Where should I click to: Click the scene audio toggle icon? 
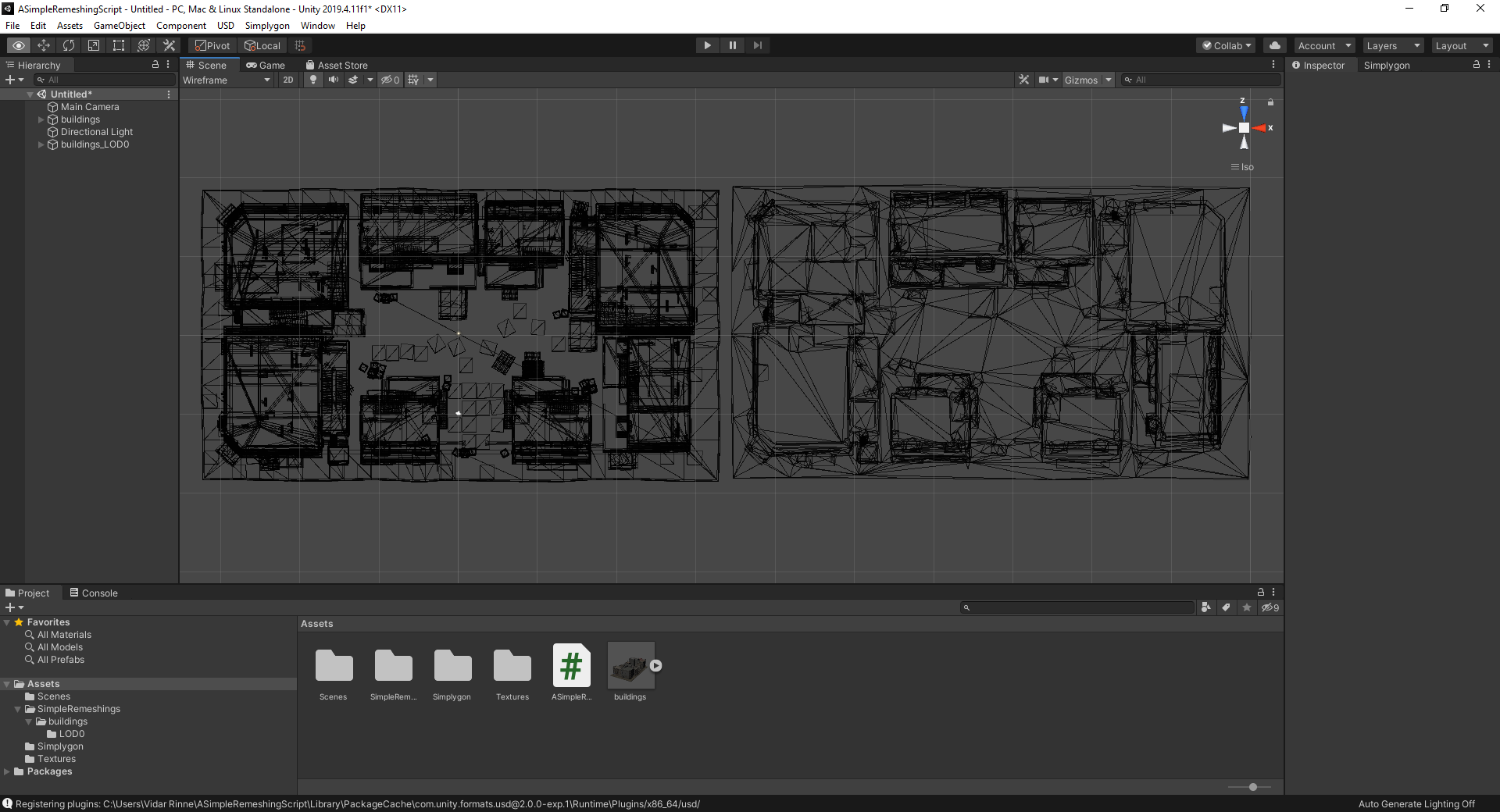tap(334, 80)
